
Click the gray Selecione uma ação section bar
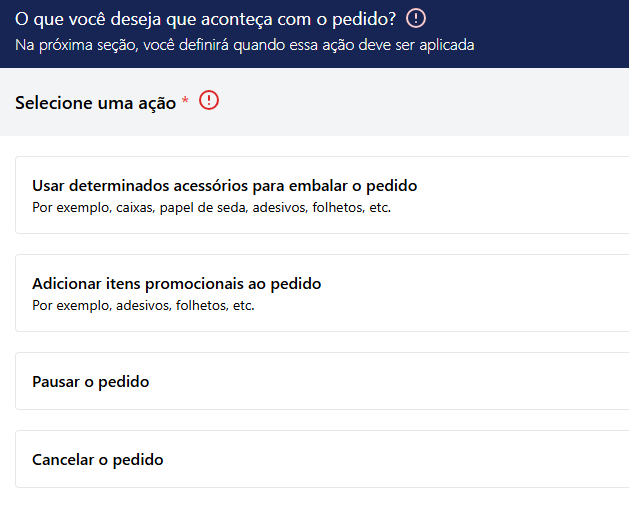(x=421, y=102)
